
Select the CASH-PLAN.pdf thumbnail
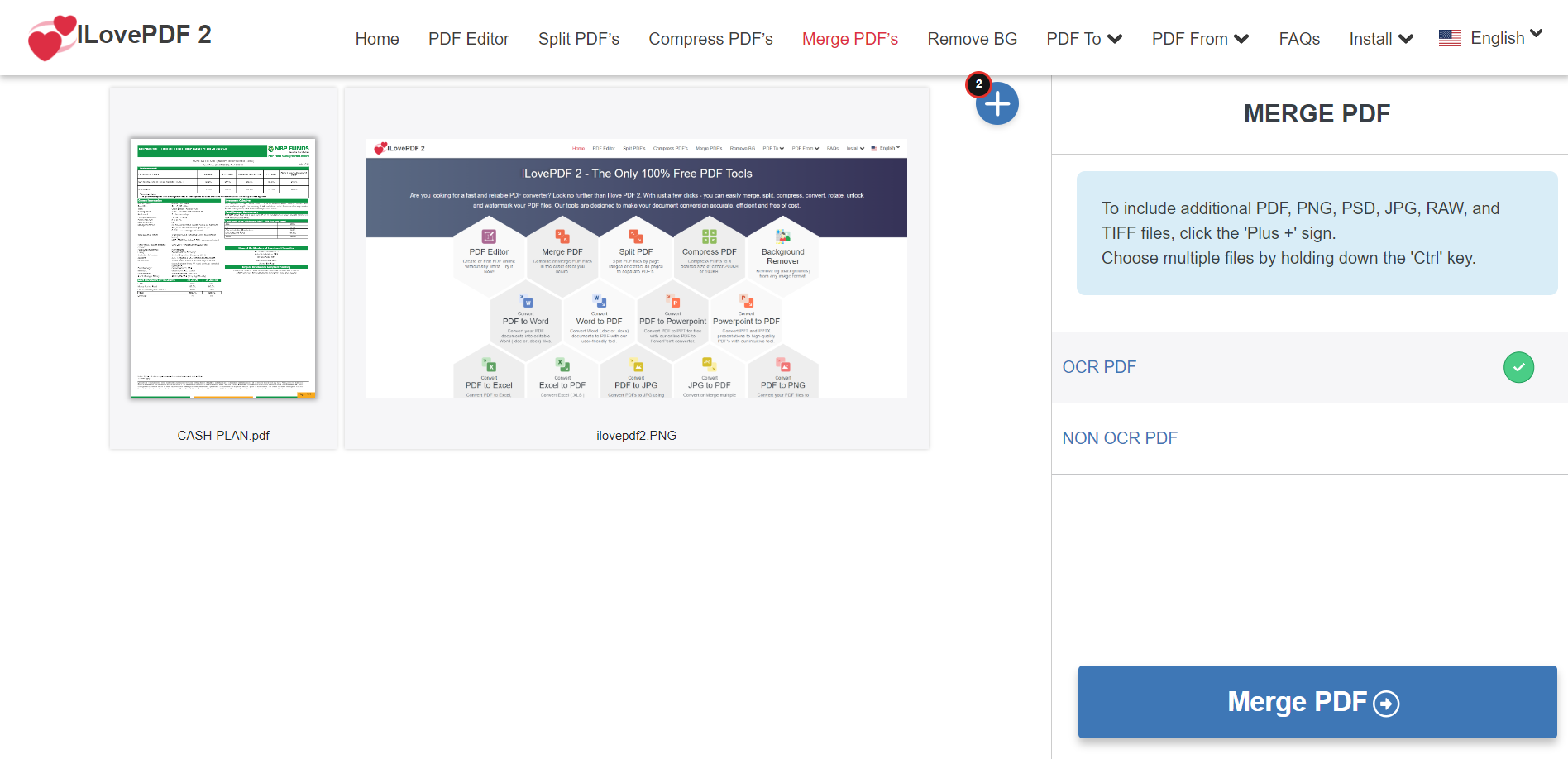pyautogui.click(x=223, y=268)
